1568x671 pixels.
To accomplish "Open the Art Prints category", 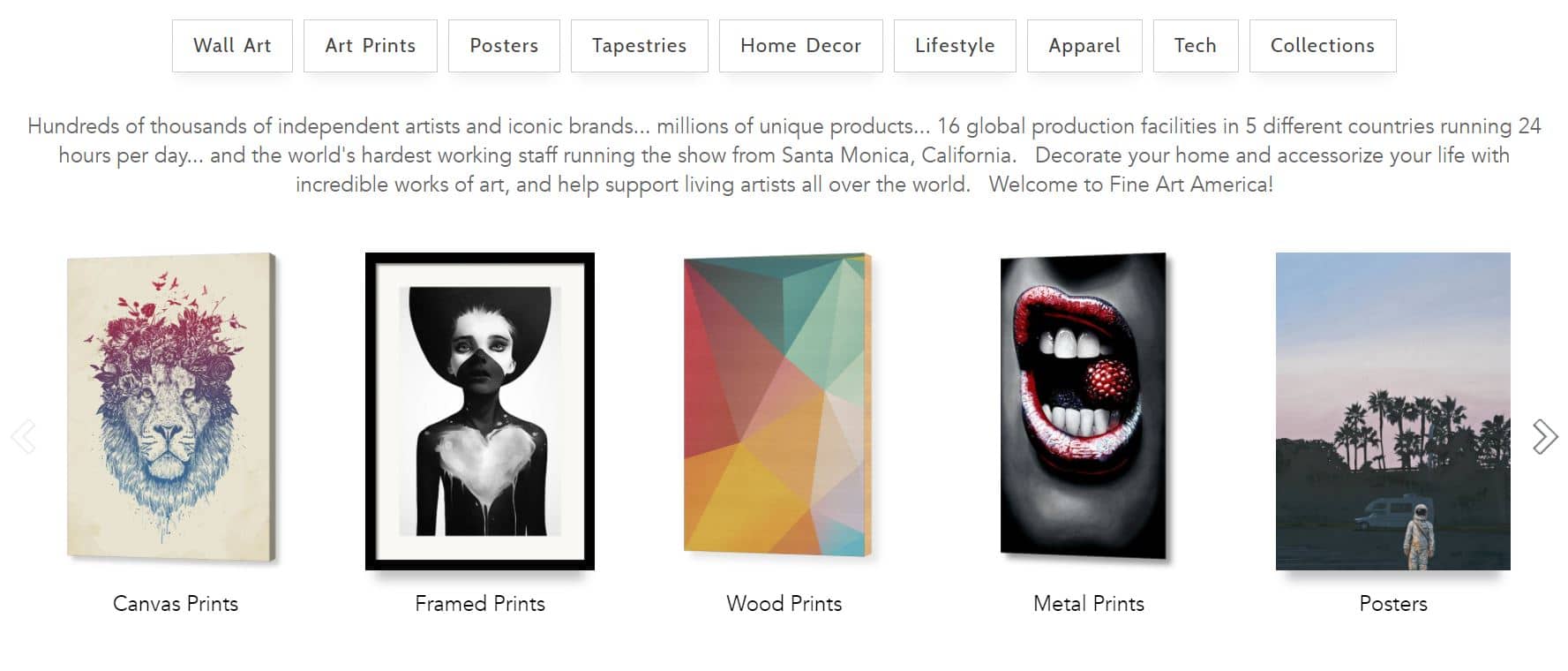I will [371, 46].
